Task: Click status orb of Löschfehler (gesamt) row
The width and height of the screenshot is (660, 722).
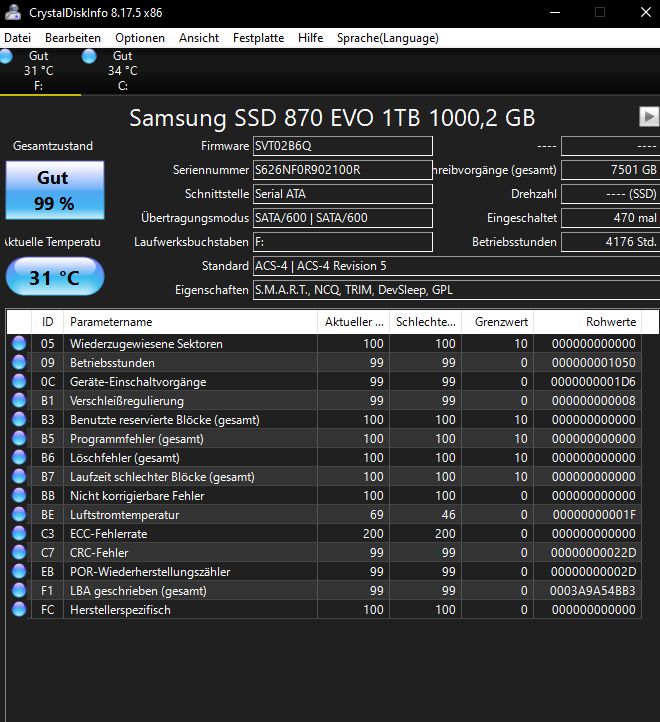Action: tap(19, 458)
